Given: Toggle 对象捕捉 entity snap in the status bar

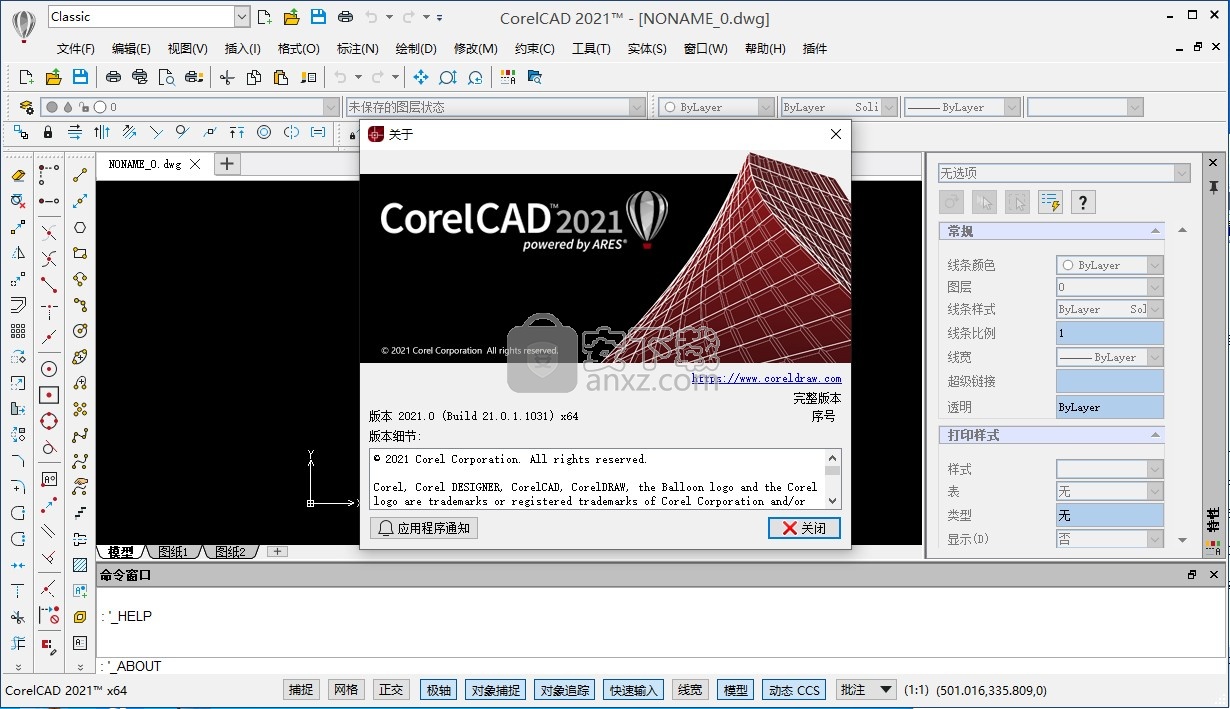Looking at the screenshot, I should 495,690.
